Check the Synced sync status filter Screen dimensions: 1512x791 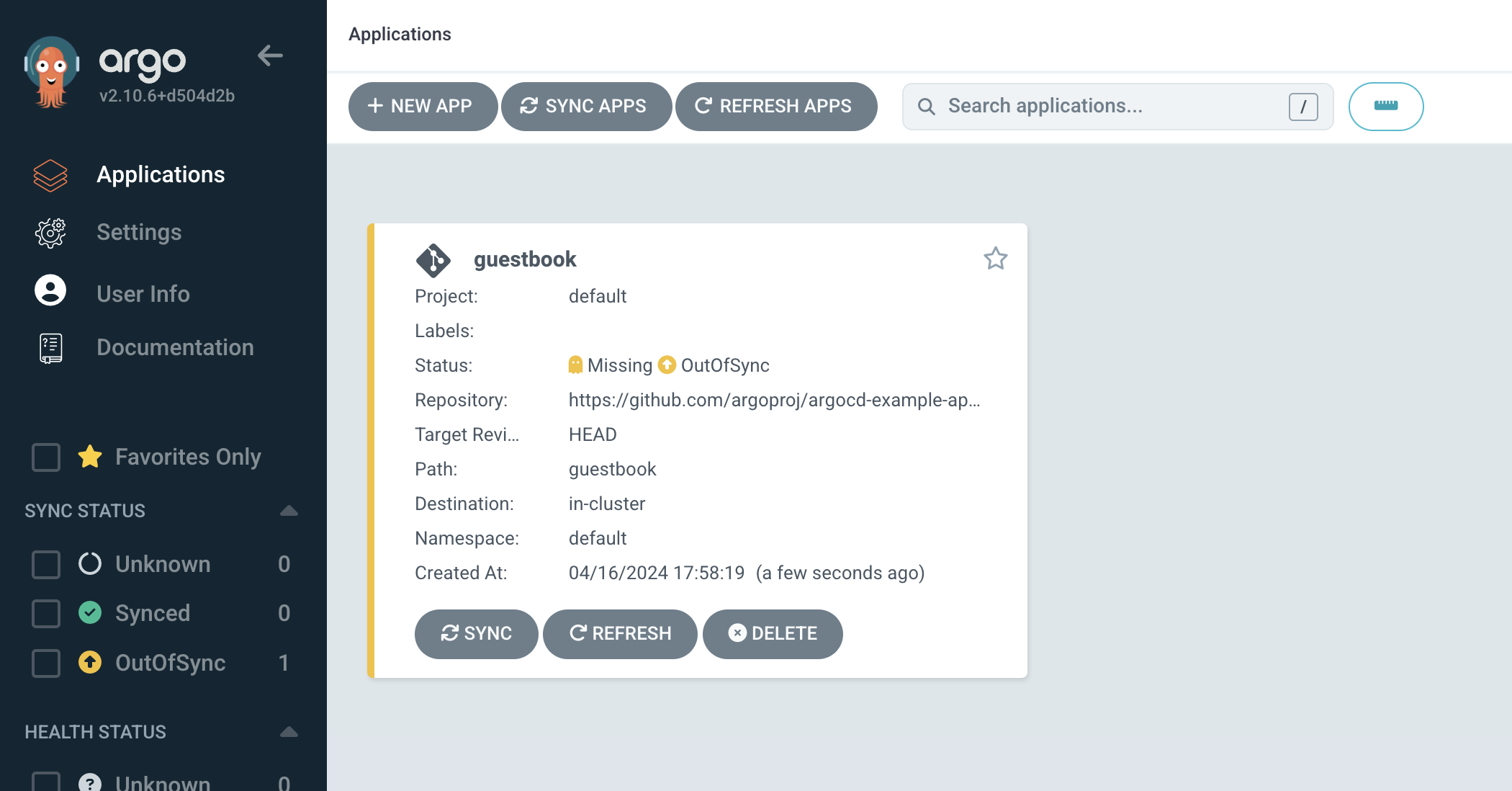tap(46, 614)
